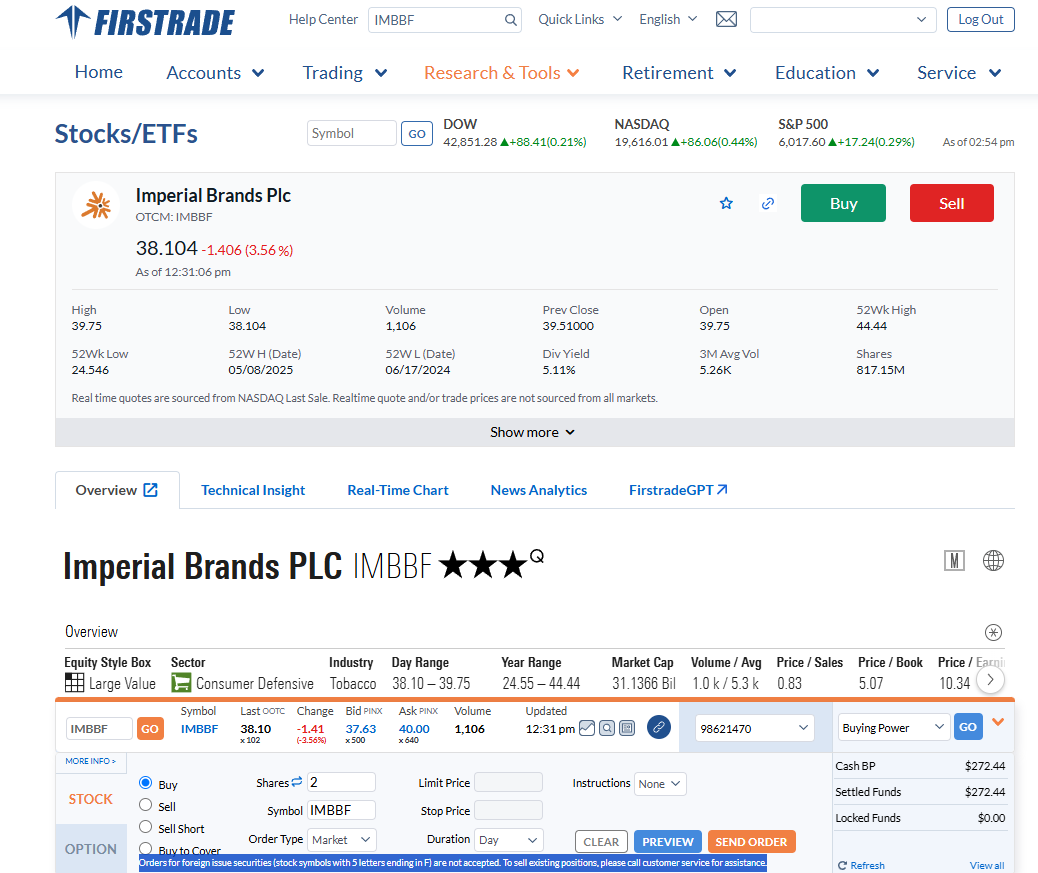This screenshot has height=873, width=1038.
Task: Open the Research & Tools menu
Action: point(501,73)
